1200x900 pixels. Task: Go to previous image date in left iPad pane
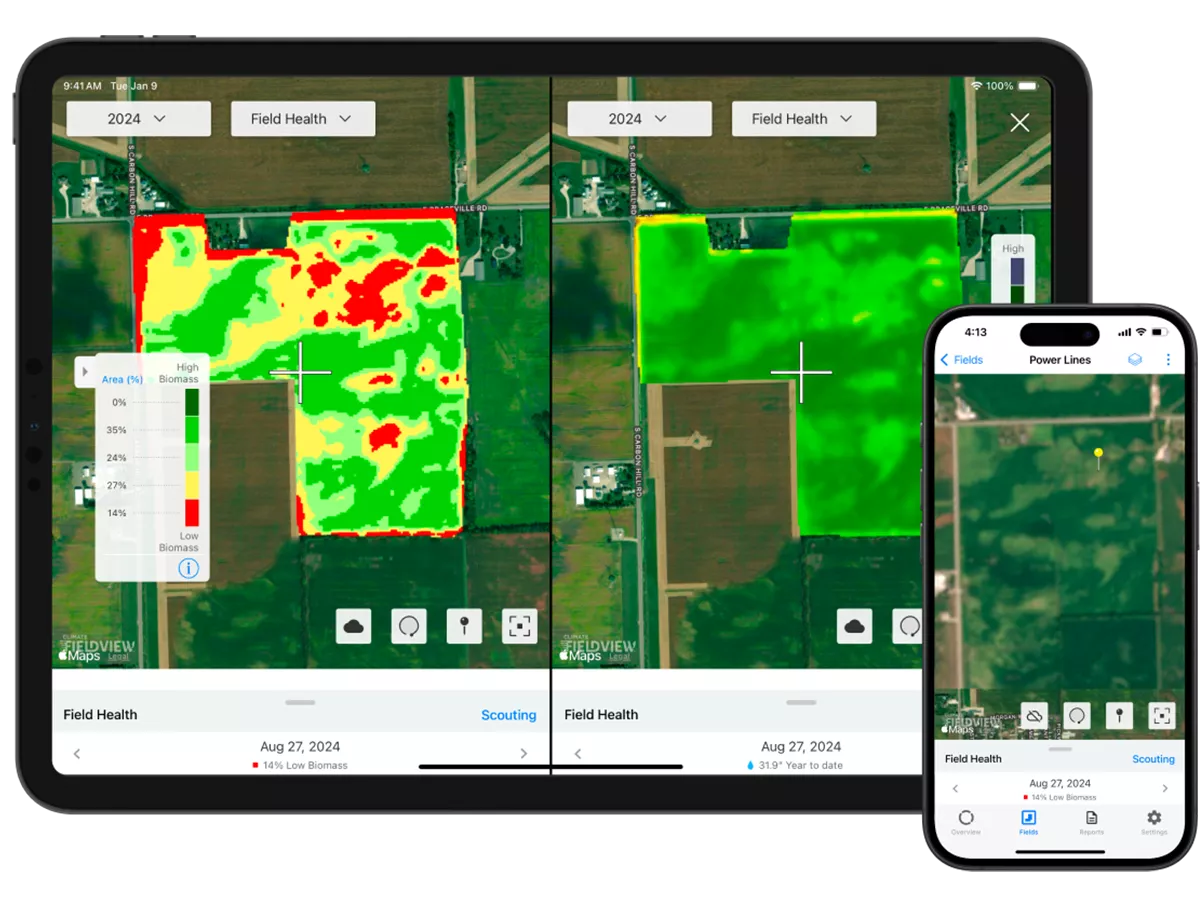(77, 753)
